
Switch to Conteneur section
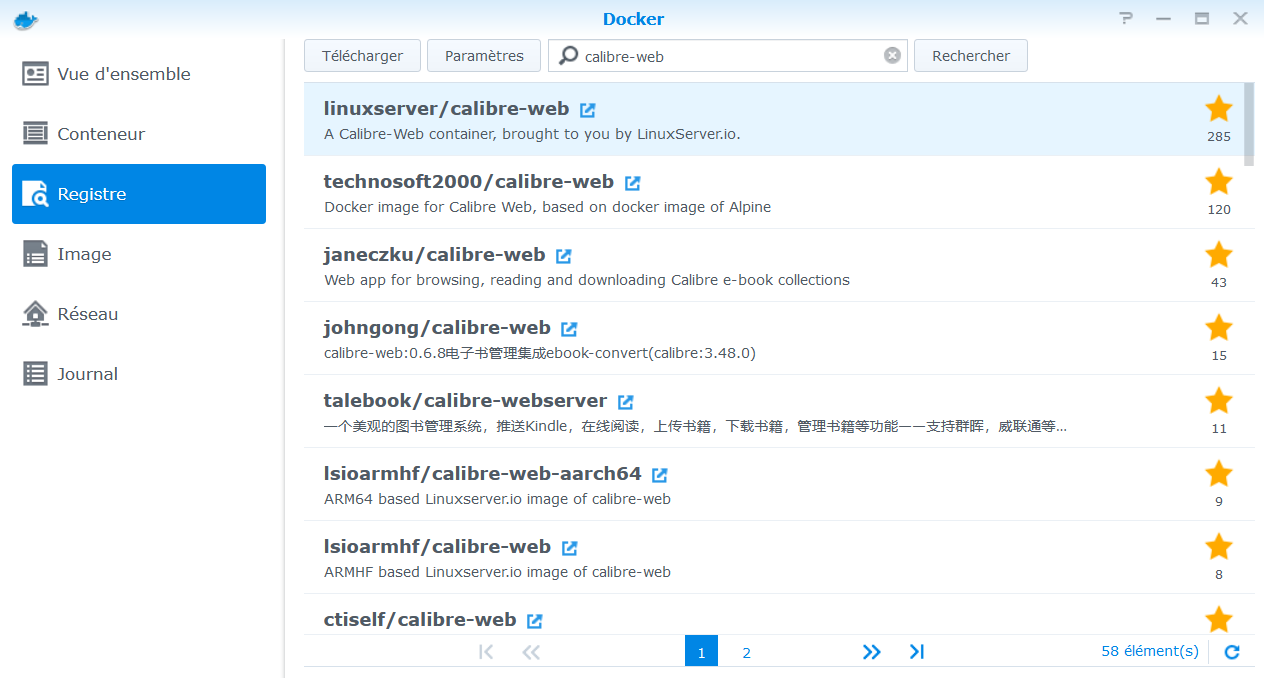[x=139, y=134]
